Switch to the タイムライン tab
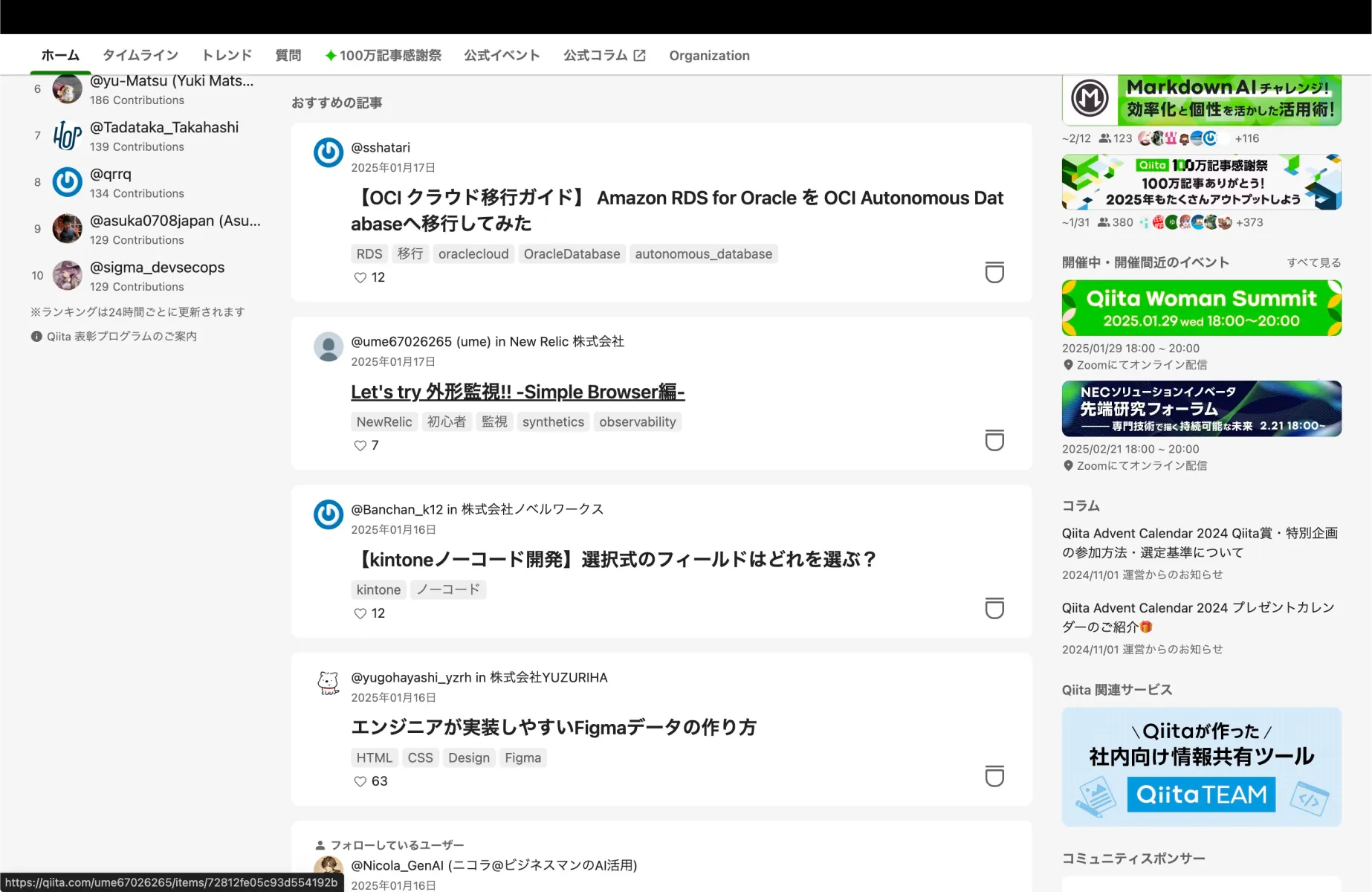1372x892 pixels. [140, 54]
